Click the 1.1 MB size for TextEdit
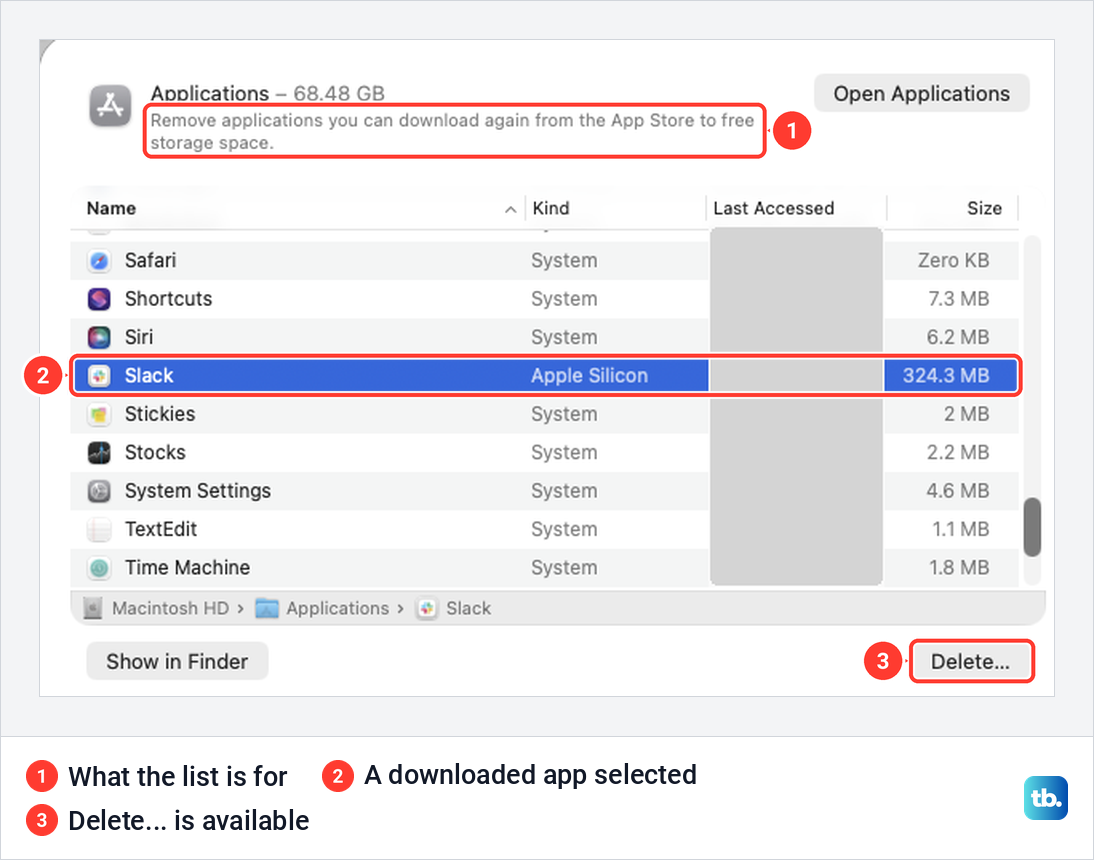Viewport: 1094px width, 860px height. tap(961, 529)
